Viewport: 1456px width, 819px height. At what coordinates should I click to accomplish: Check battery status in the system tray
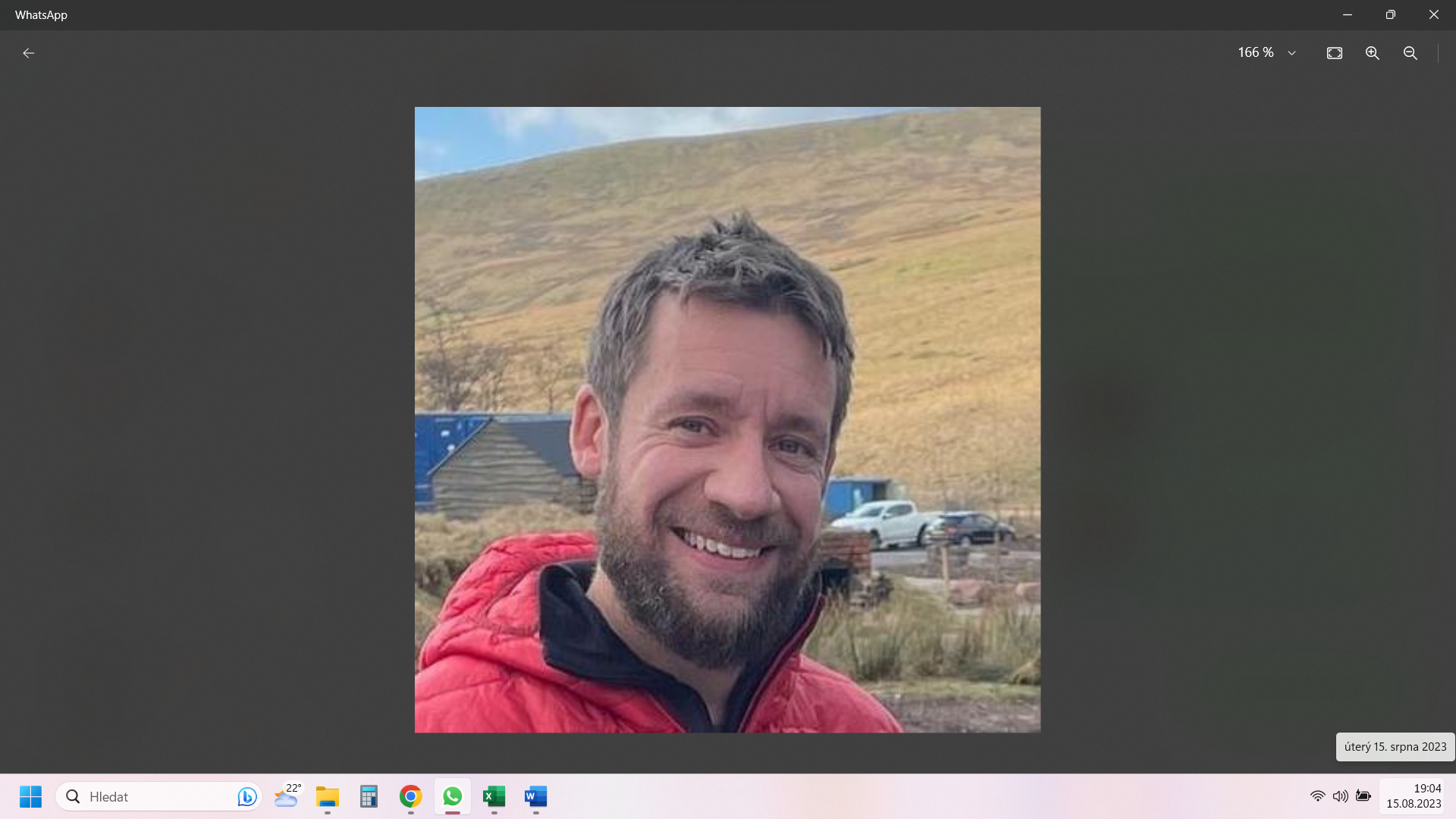point(1363,796)
